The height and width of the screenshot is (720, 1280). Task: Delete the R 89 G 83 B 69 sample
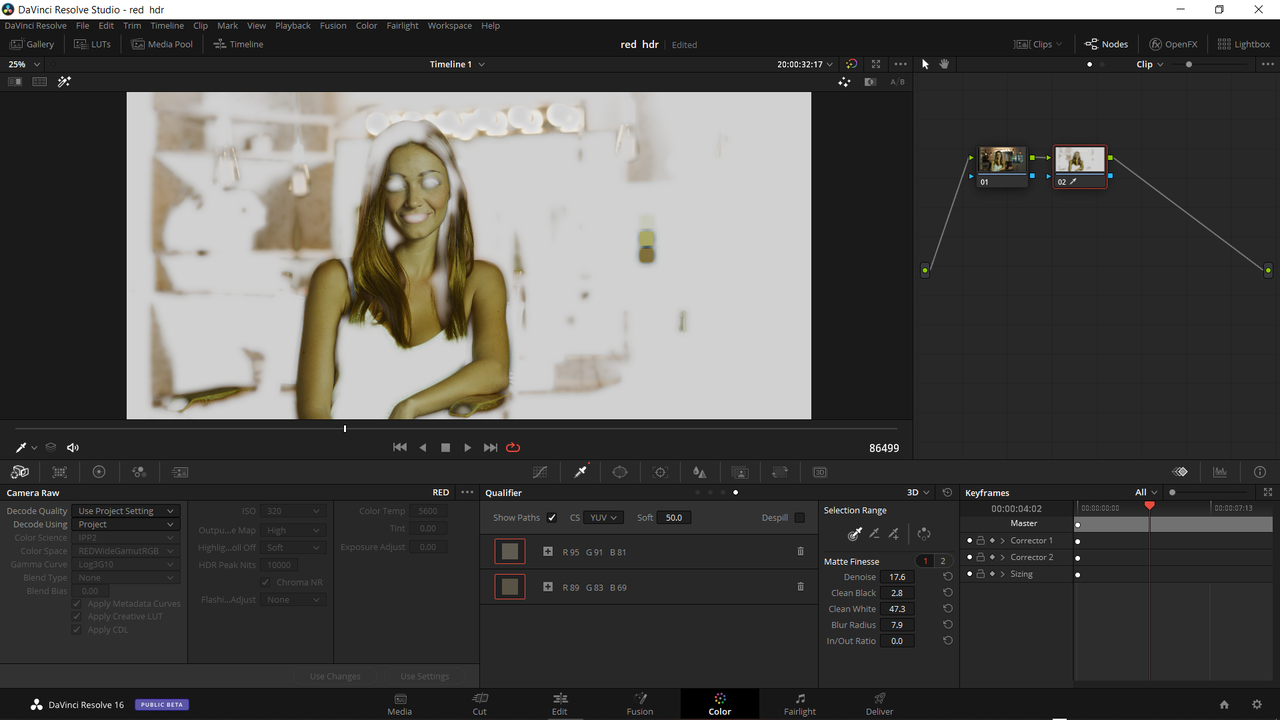coord(800,587)
